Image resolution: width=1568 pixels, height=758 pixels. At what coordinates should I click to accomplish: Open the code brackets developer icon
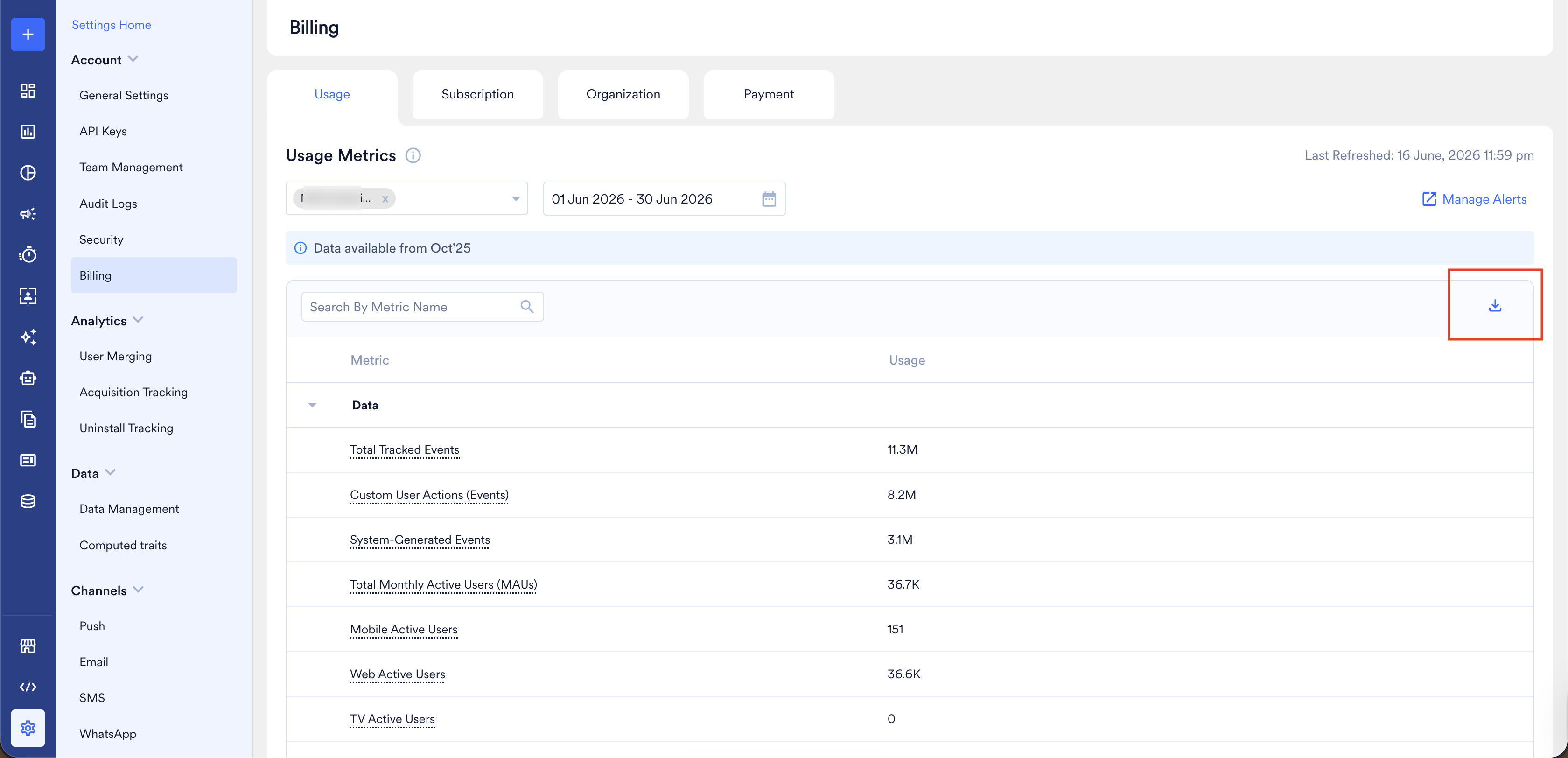pos(28,687)
